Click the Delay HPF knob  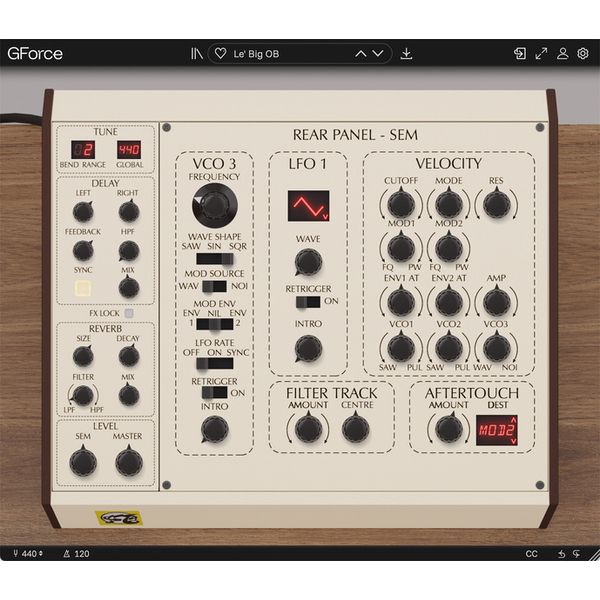(x=129, y=251)
